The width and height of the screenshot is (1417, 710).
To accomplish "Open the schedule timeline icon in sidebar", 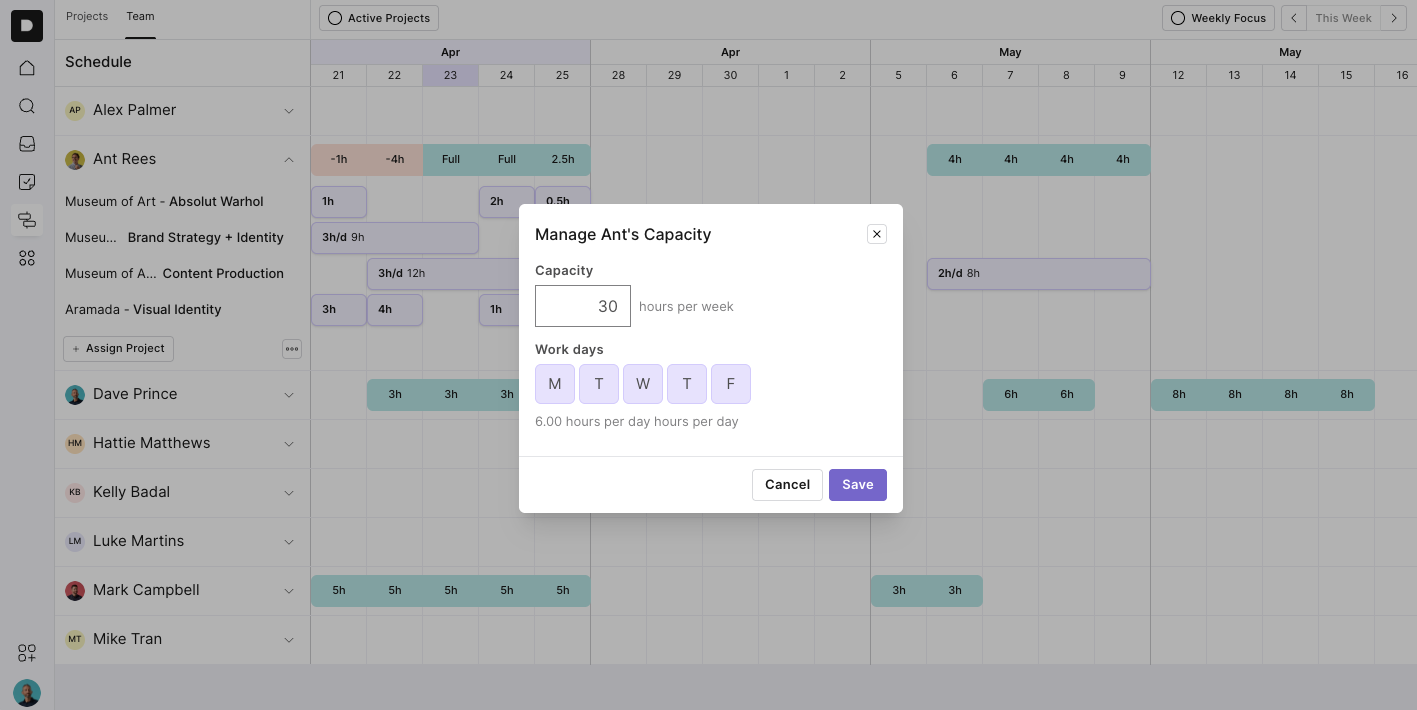I will pos(27,220).
